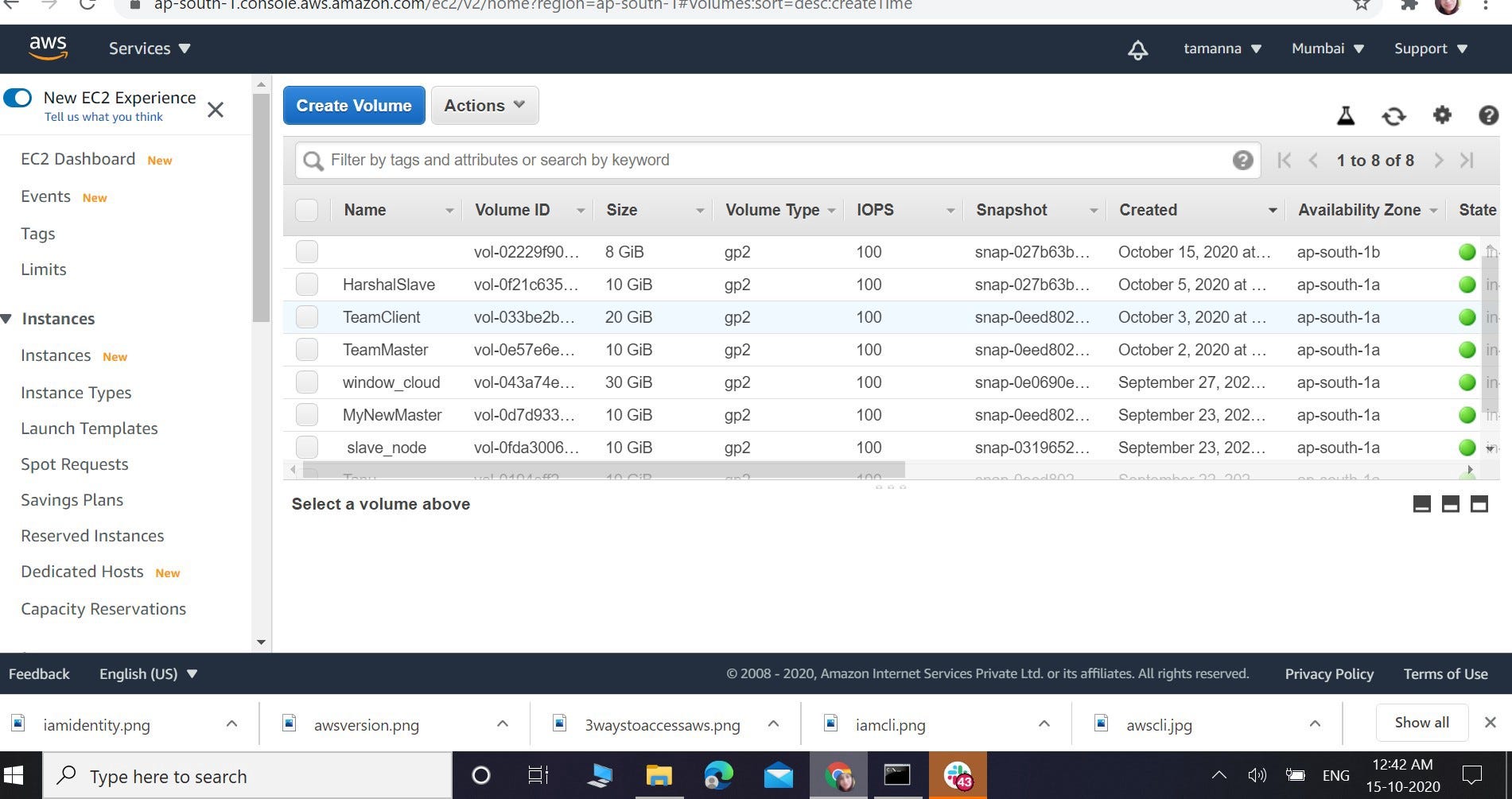Screen dimensions: 1512x799
Task: Open Instance Types in sidebar
Action: pos(76,393)
